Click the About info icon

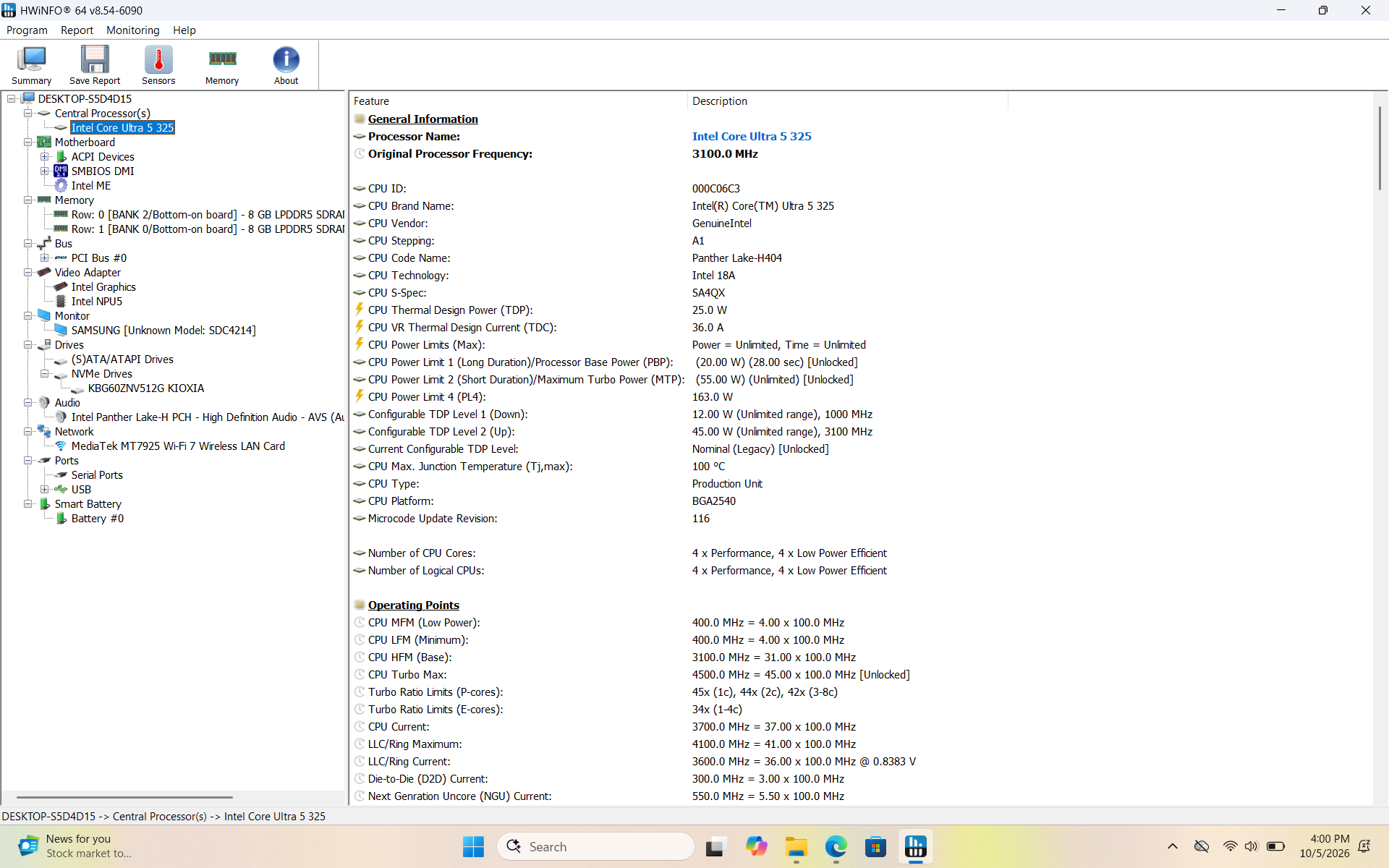pyautogui.click(x=286, y=65)
